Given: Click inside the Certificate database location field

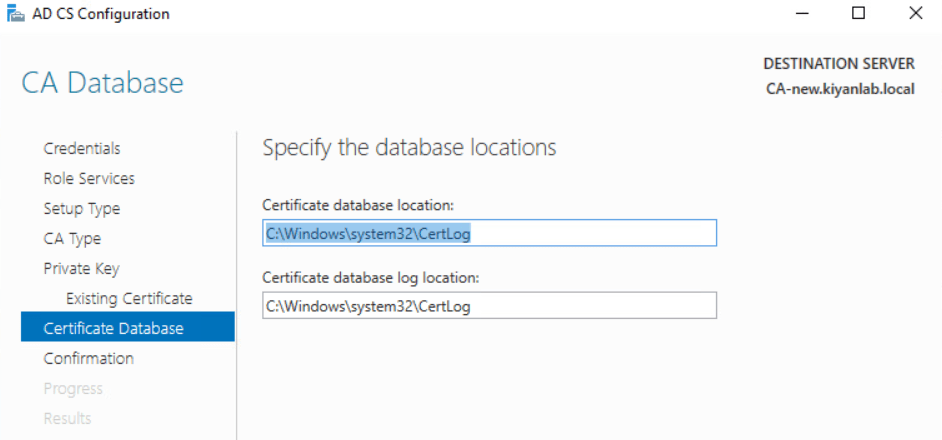Looking at the screenshot, I should [x=489, y=232].
